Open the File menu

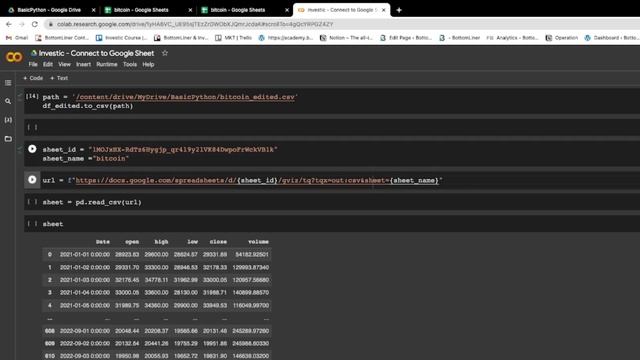pyautogui.click(x=33, y=64)
